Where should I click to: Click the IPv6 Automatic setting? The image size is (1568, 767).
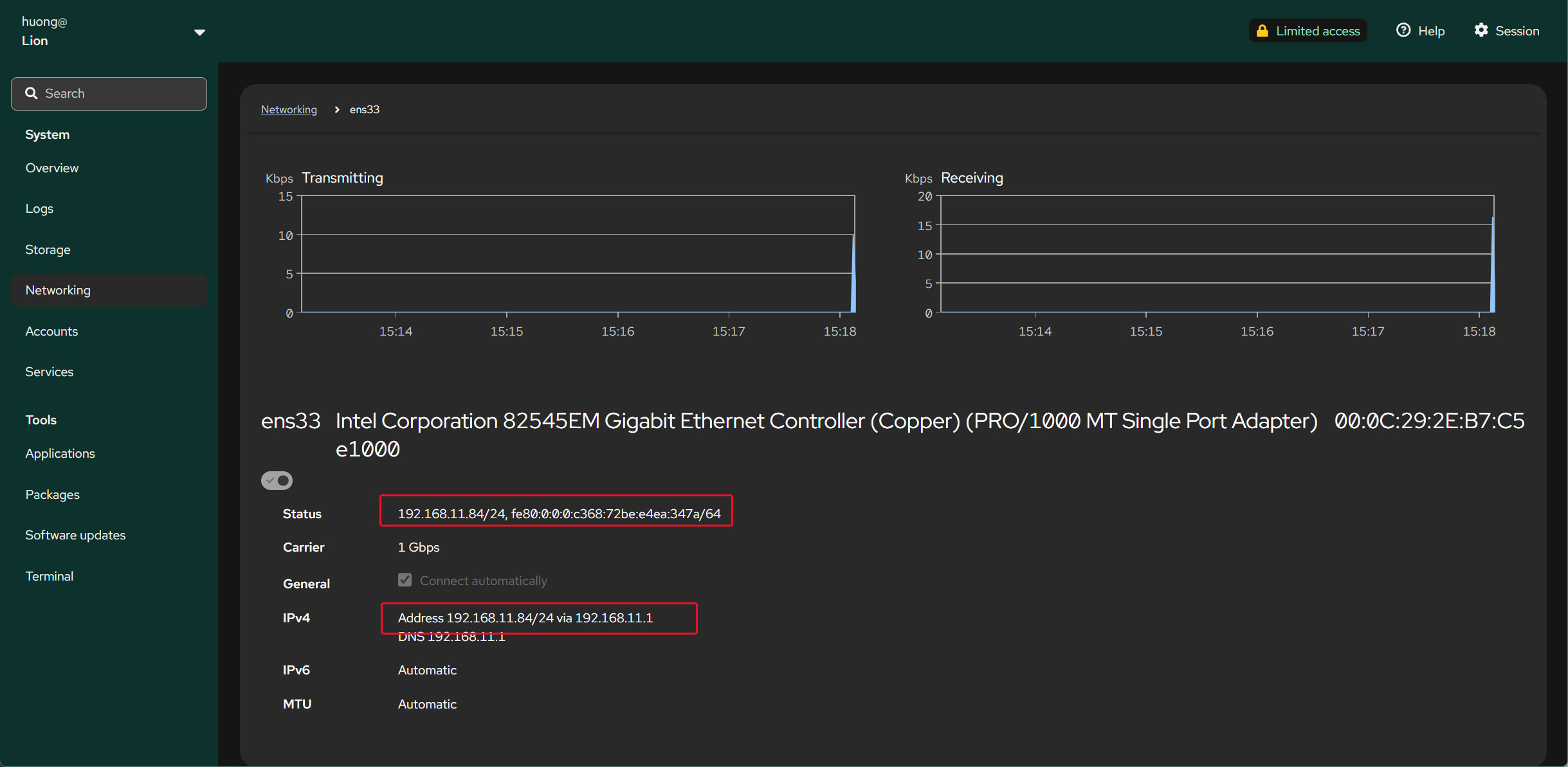tap(427, 670)
